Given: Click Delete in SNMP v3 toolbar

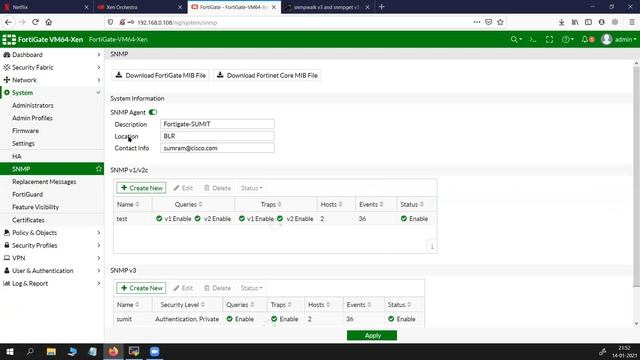Looking at the screenshot, I should tap(218, 288).
